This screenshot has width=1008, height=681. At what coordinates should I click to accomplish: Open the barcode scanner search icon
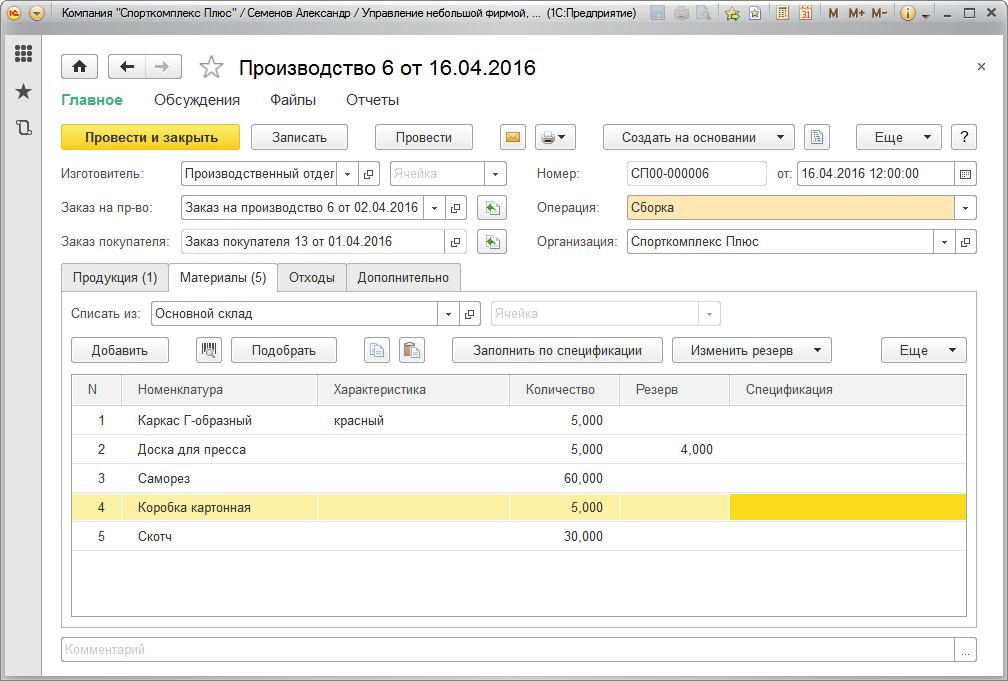pos(209,350)
